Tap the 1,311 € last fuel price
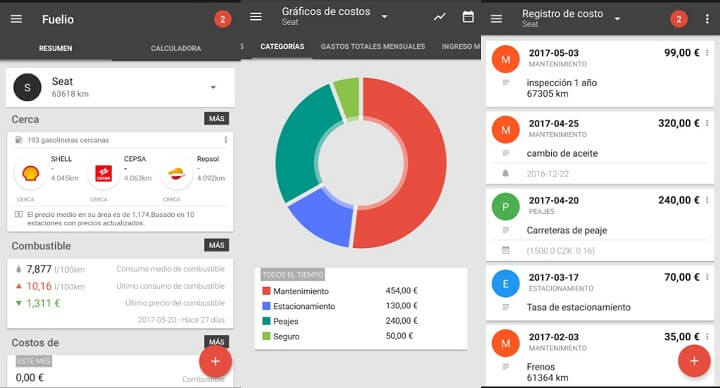Image resolution: width=720 pixels, height=388 pixels. pyautogui.click(x=43, y=303)
